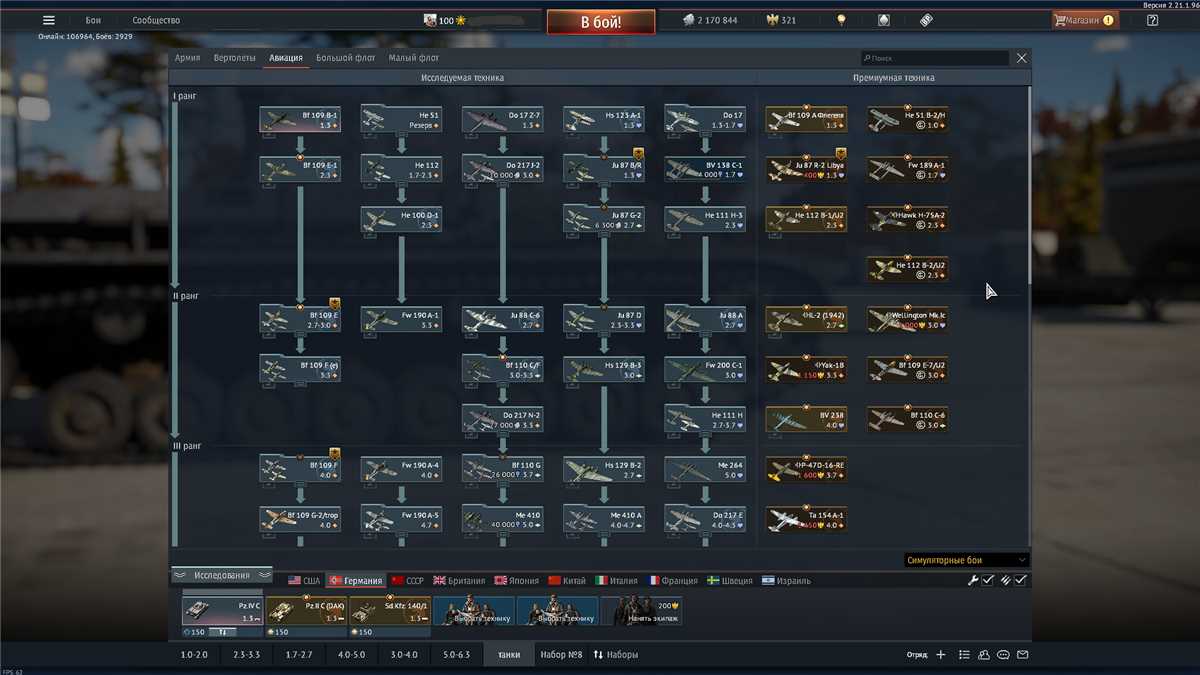The image size is (1200, 675).
Task: Open the hamburger main menu
Action: coord(48,20)
